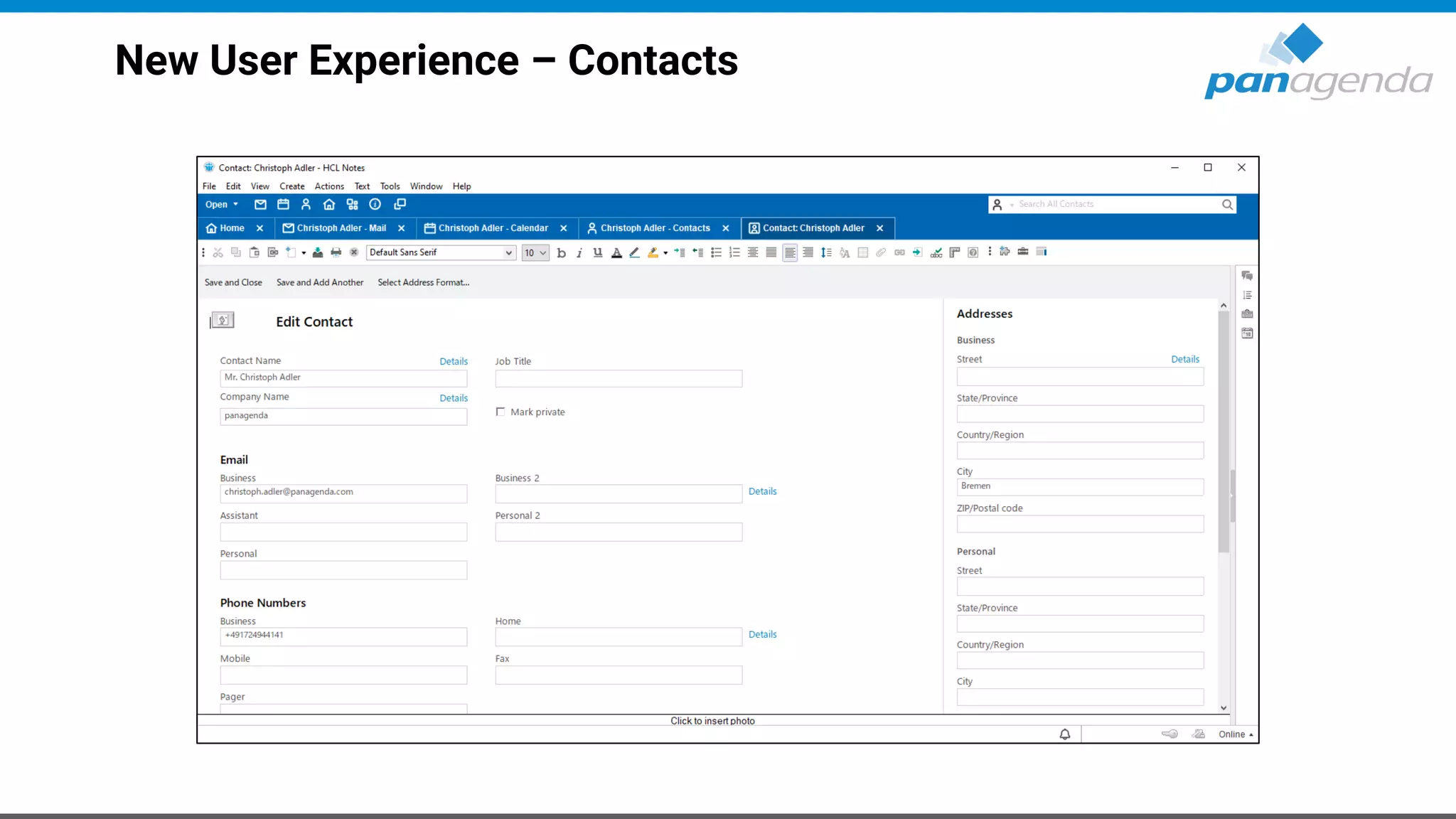
Task: Toggle underline formatting
Action: tap(598, 252)
